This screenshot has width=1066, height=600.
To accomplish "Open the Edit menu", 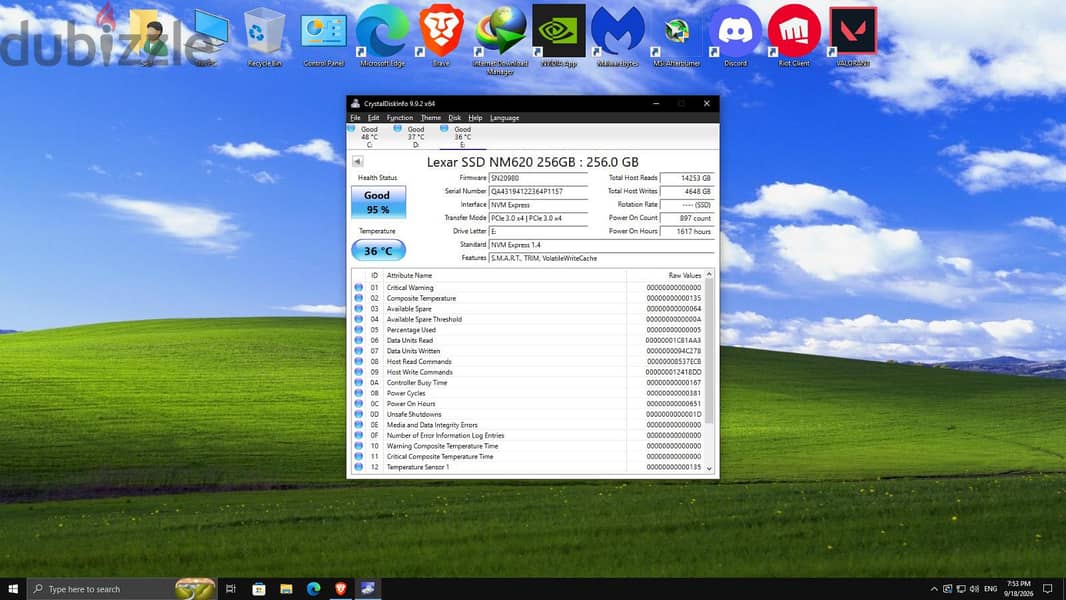I will coord(374,118).
